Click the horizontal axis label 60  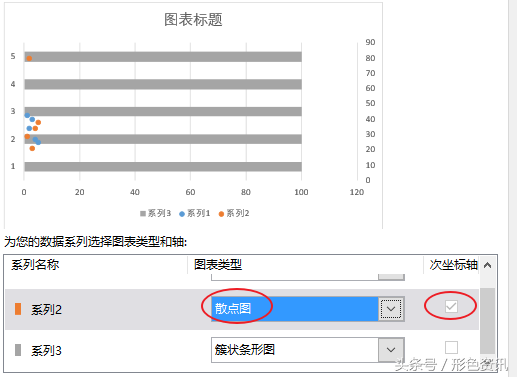pos(190,192)
